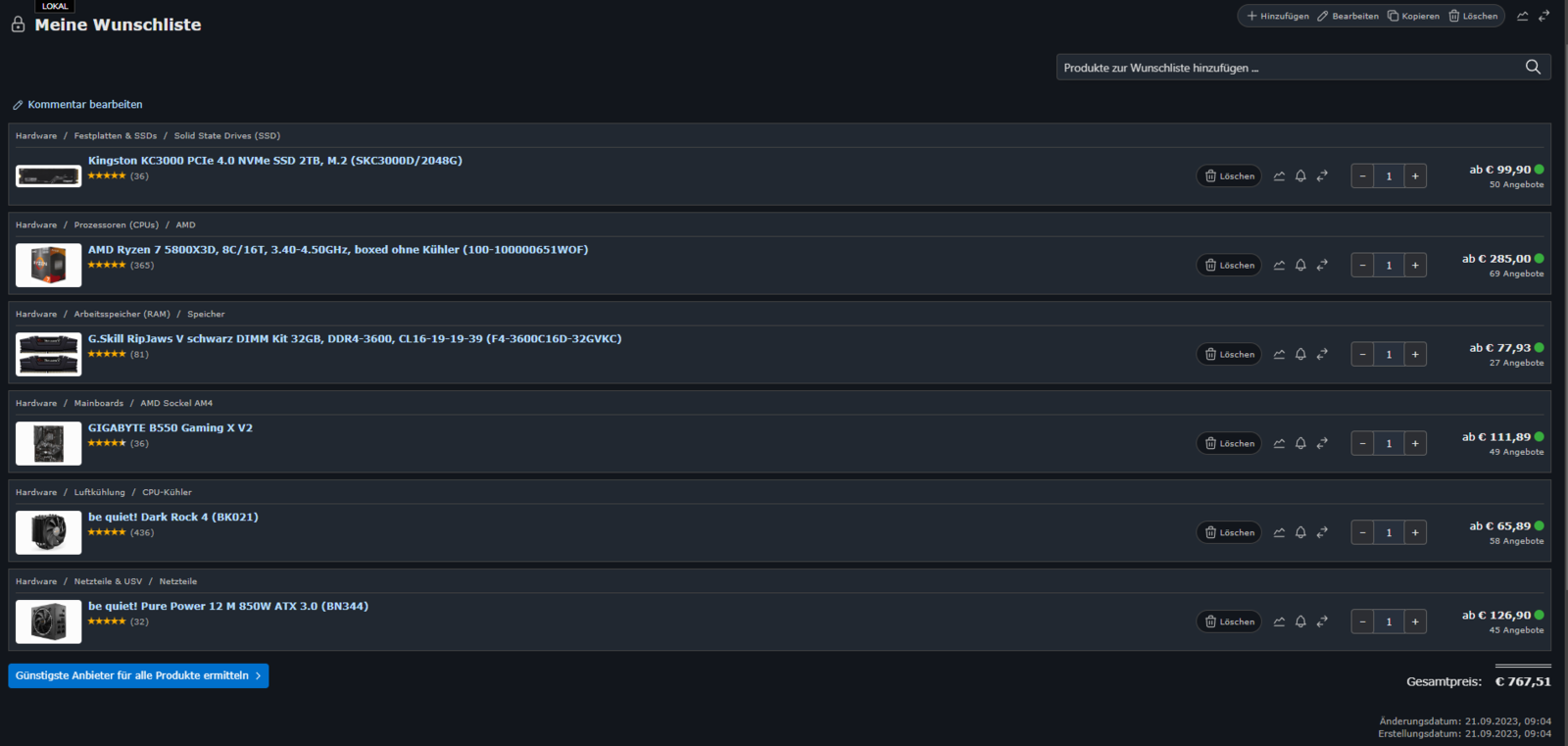Viewport: 1568px width, 746px height.
Task: Open price history chart for GIGABYTE B550
Action: [1279, 444]
